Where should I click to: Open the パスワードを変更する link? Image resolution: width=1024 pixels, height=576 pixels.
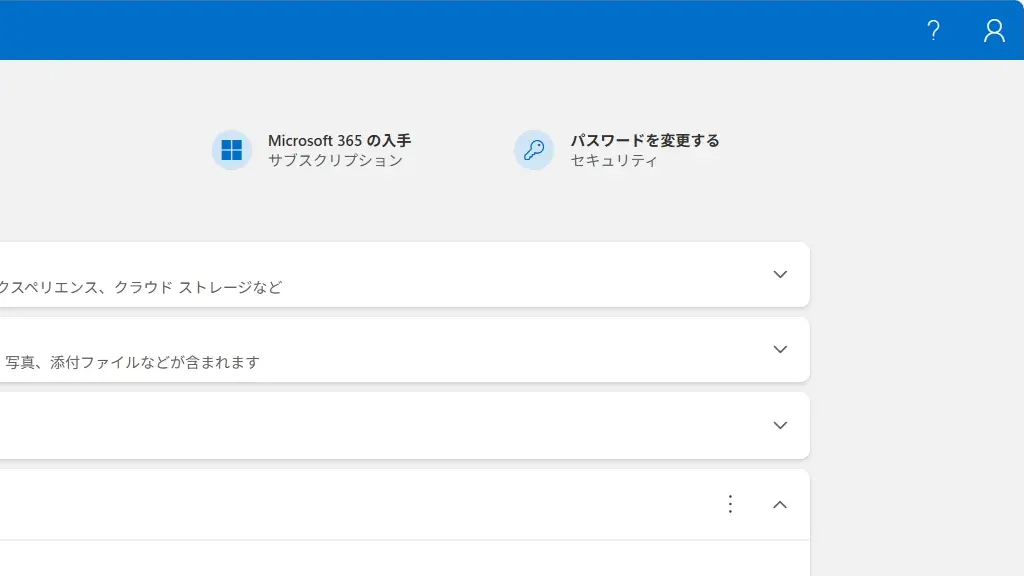click(x=645, y=141)
